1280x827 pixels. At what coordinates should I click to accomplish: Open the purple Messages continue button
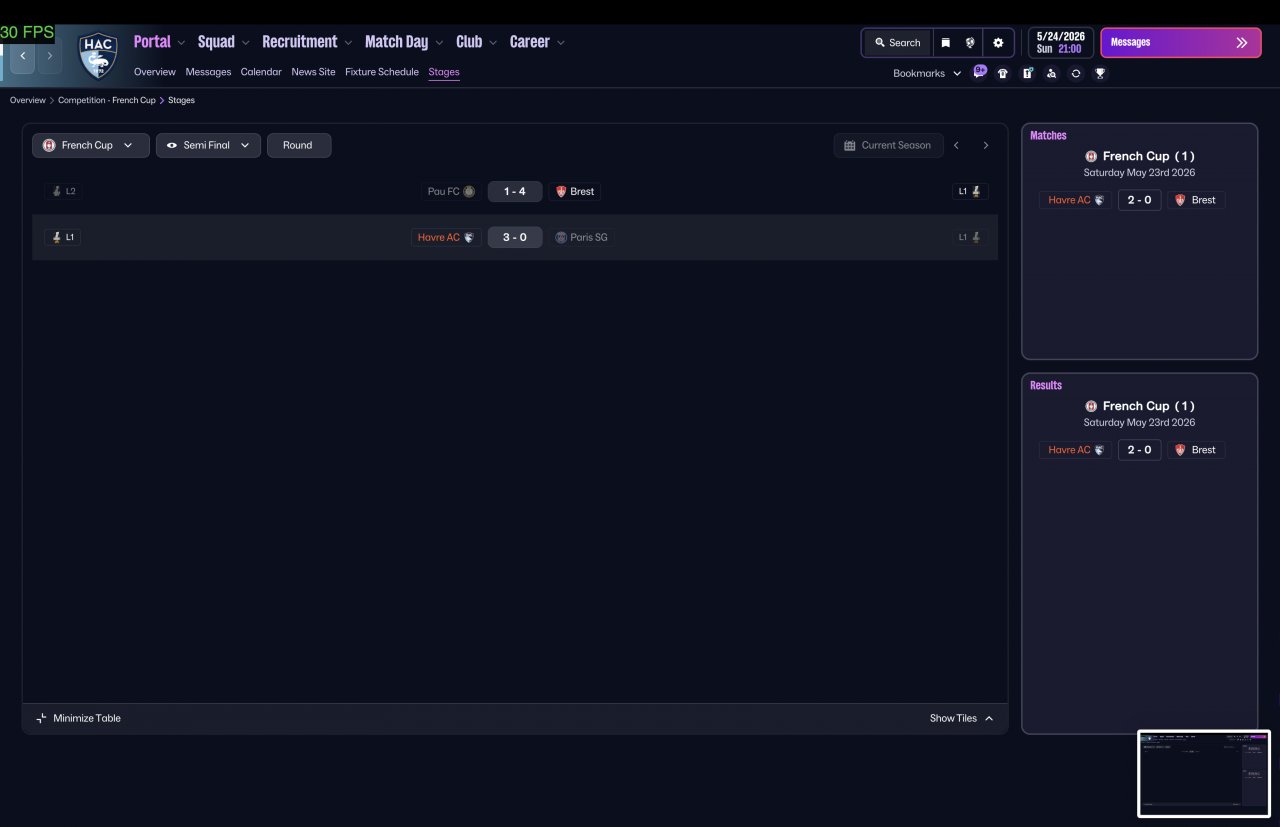1181,43
